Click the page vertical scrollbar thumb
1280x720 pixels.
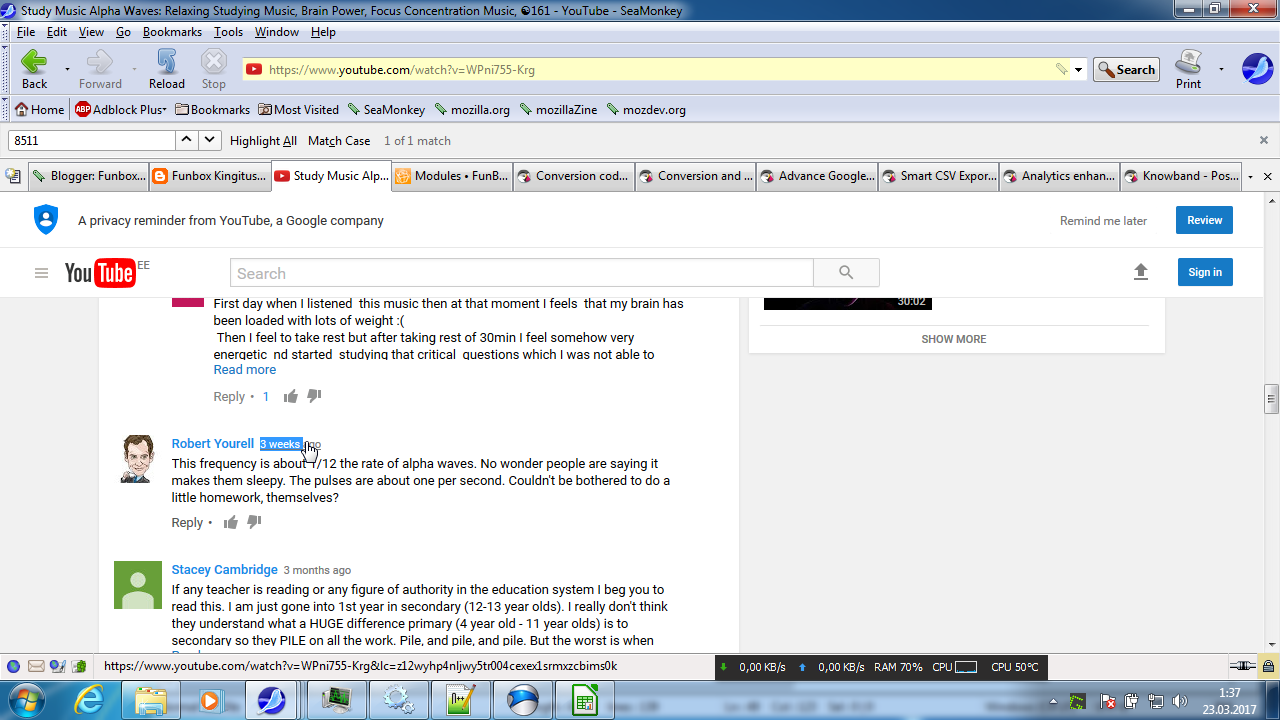point(1272,399)
